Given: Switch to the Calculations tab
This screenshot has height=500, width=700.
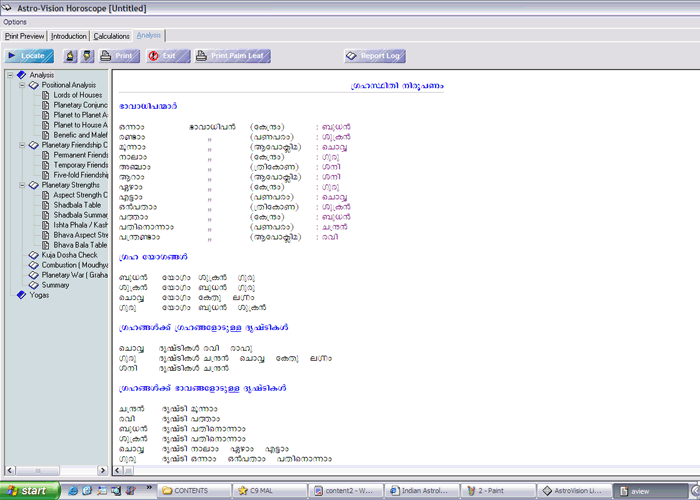Looking at the screenshot, I should 111,36.
